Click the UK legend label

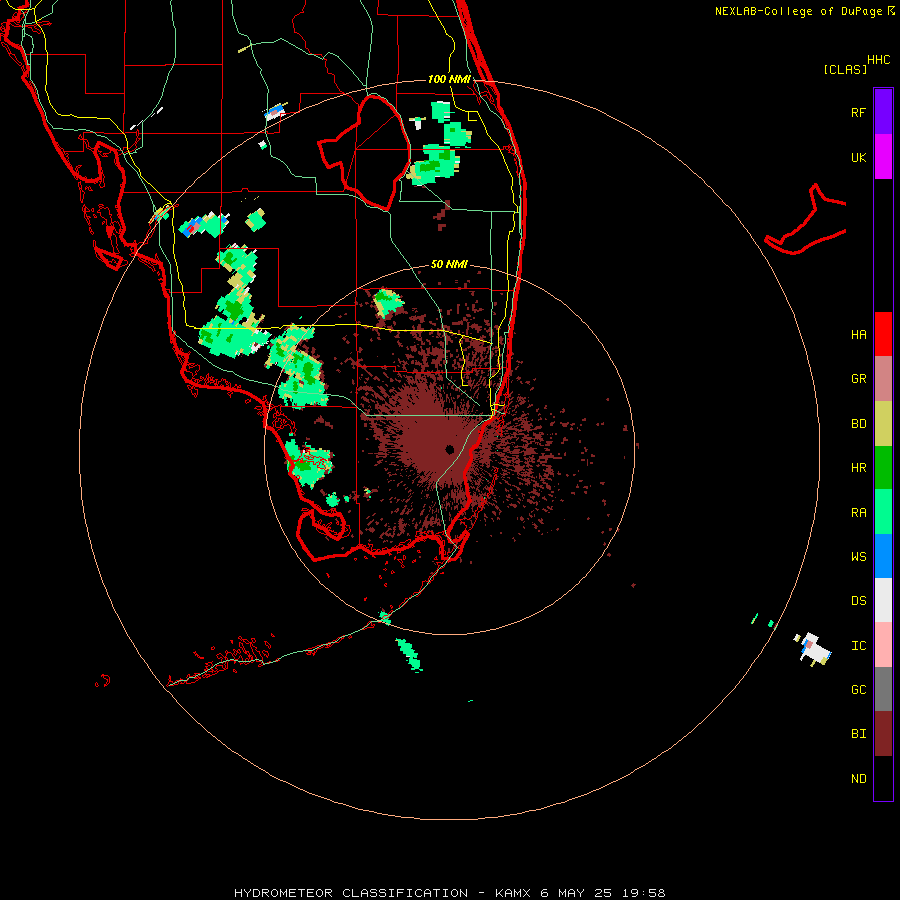tap(858, 158)
